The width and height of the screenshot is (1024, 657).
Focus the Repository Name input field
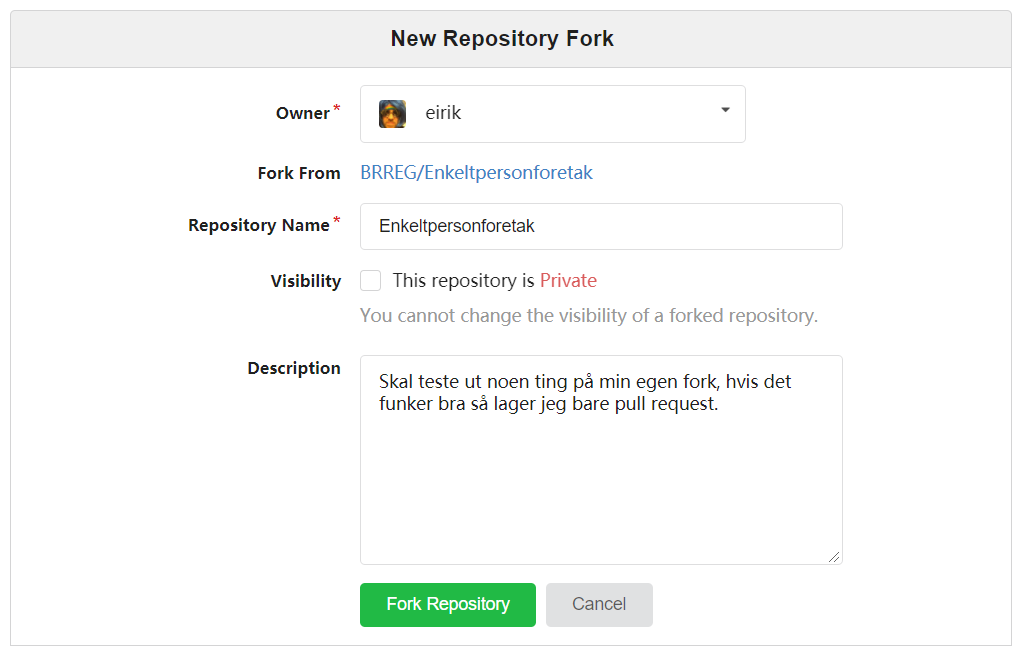click(601, 226)
